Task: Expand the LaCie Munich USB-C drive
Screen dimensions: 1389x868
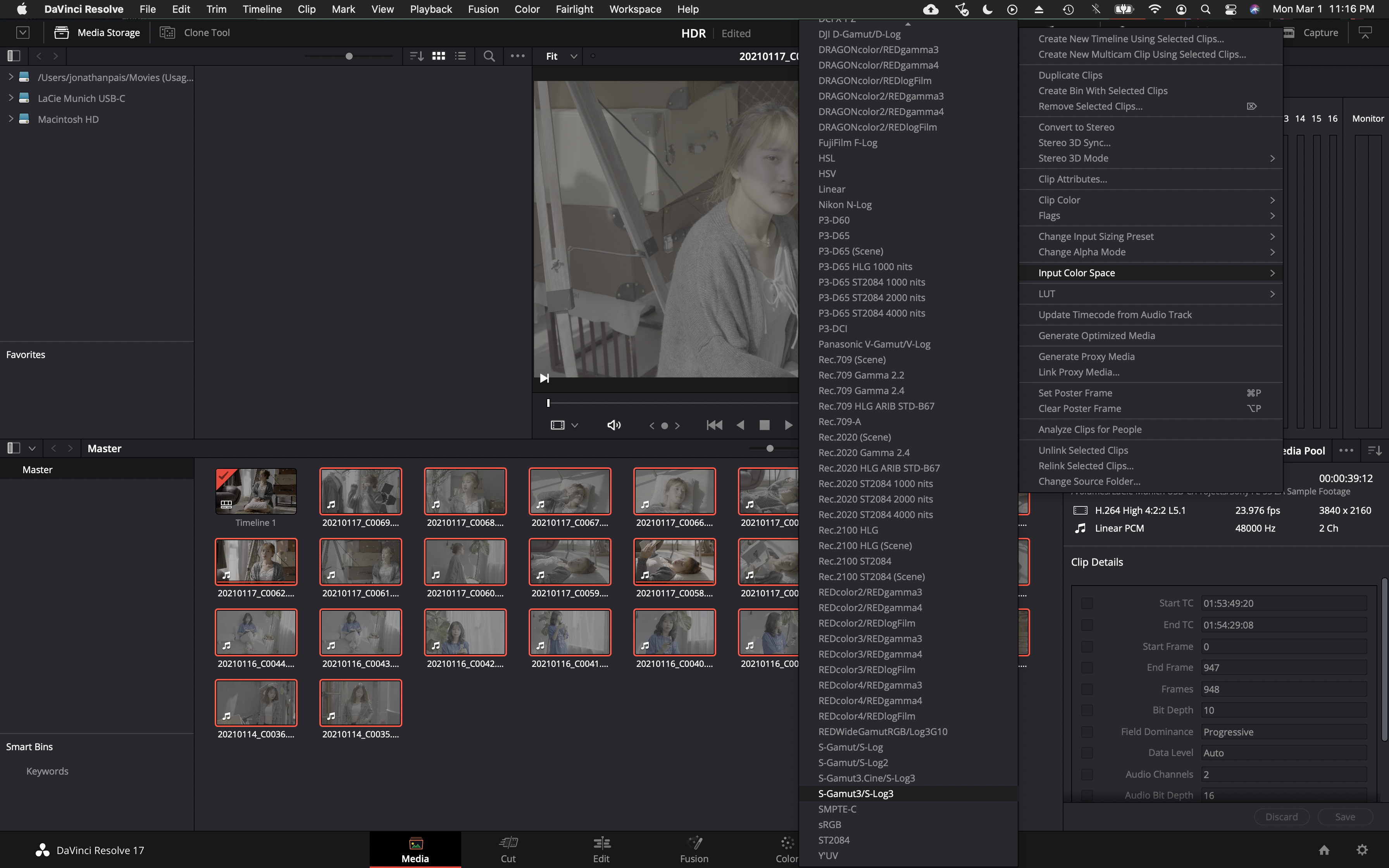Action: click(11, 98)
